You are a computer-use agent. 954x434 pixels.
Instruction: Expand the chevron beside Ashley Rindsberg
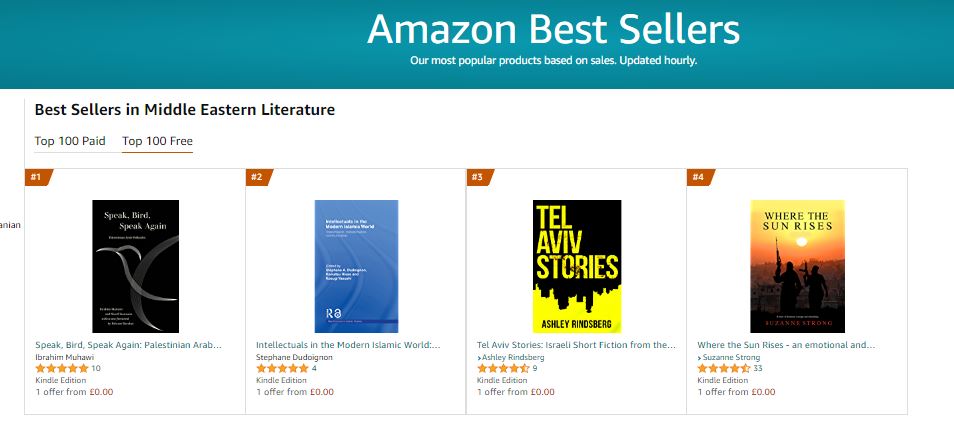tap(479, 357)
